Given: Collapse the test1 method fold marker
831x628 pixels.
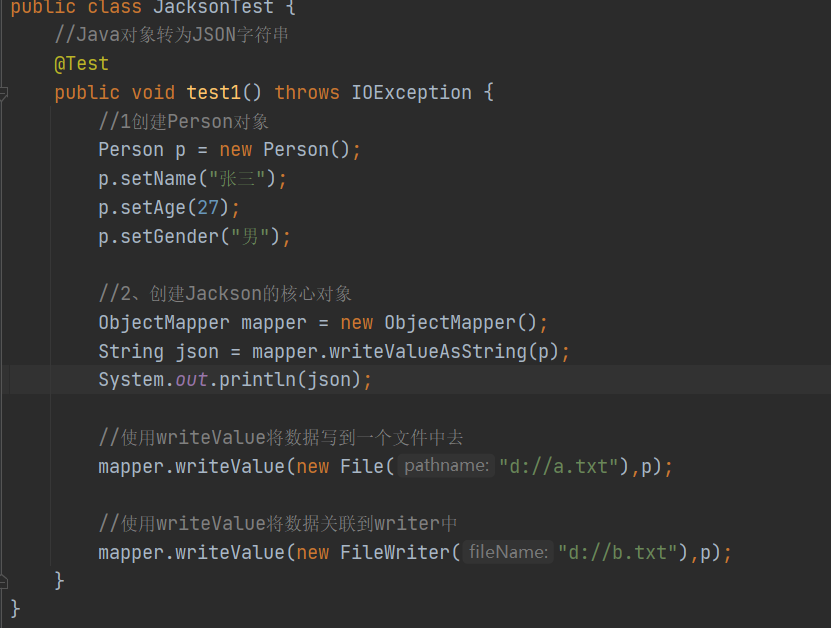Looking at the screenshot, I should tap(3, 94).
